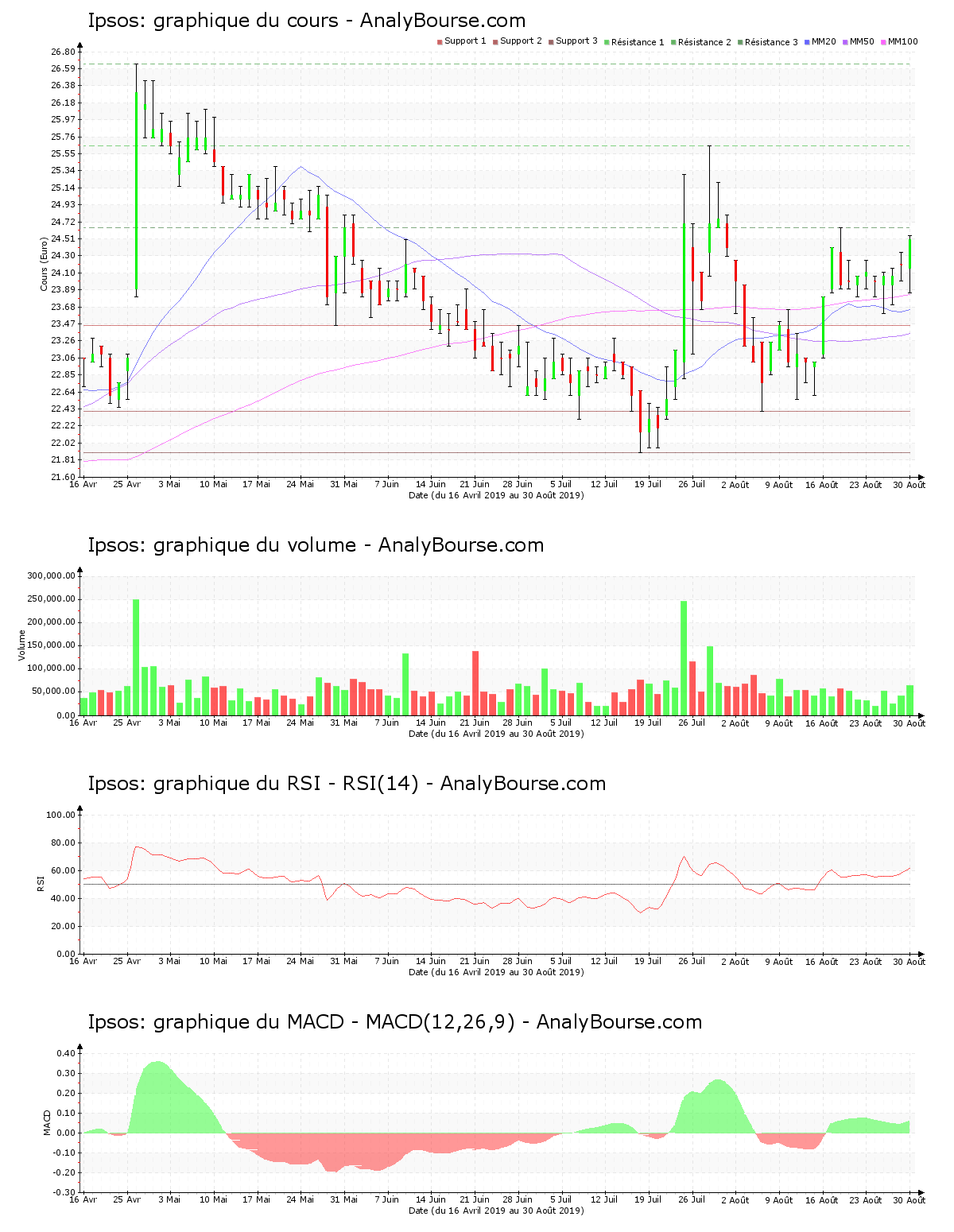Click the 24.72 price axis value
954x1232 pixels.
coord(63,222)
